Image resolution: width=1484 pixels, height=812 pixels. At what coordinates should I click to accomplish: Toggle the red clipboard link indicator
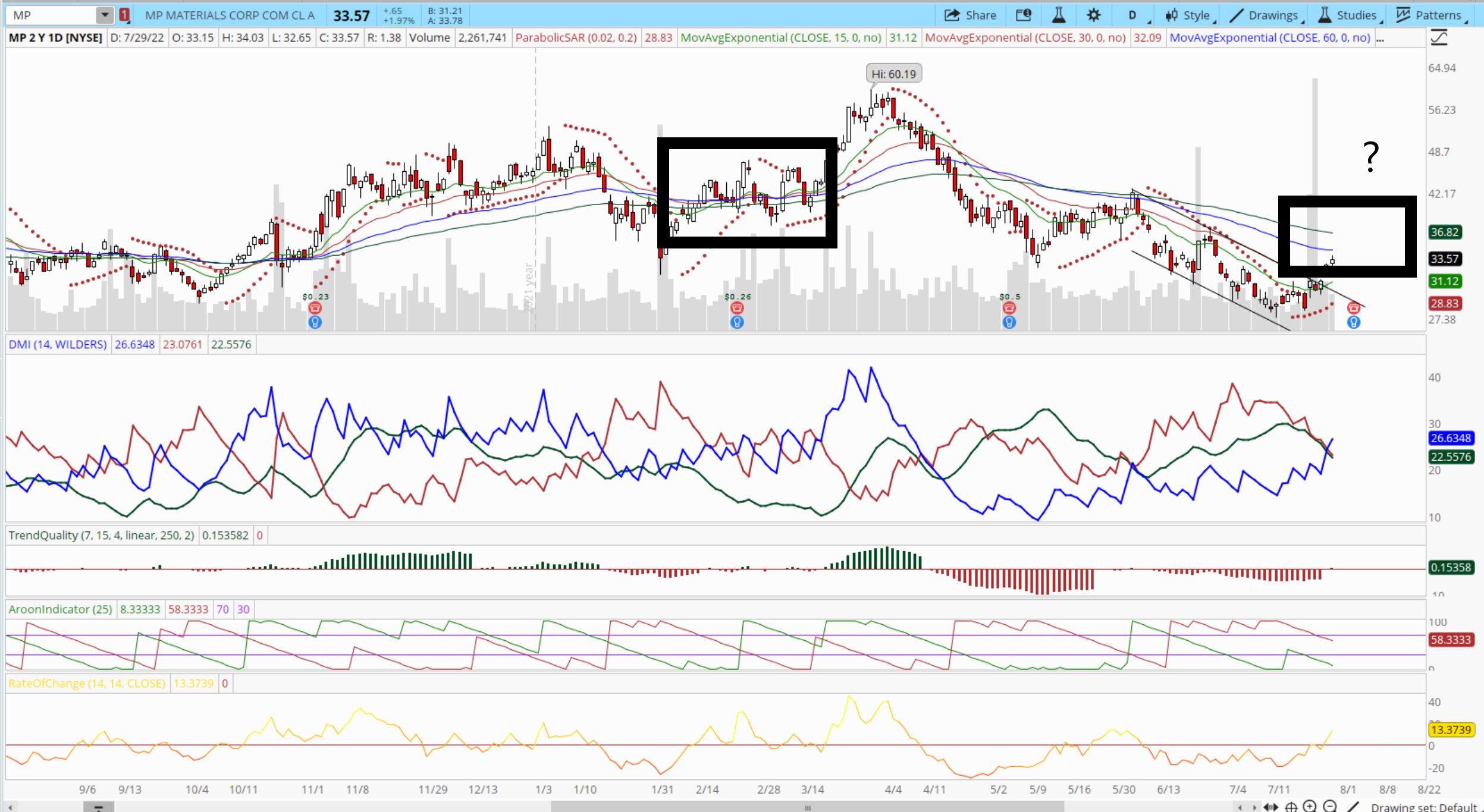click(x=124, y=15)
